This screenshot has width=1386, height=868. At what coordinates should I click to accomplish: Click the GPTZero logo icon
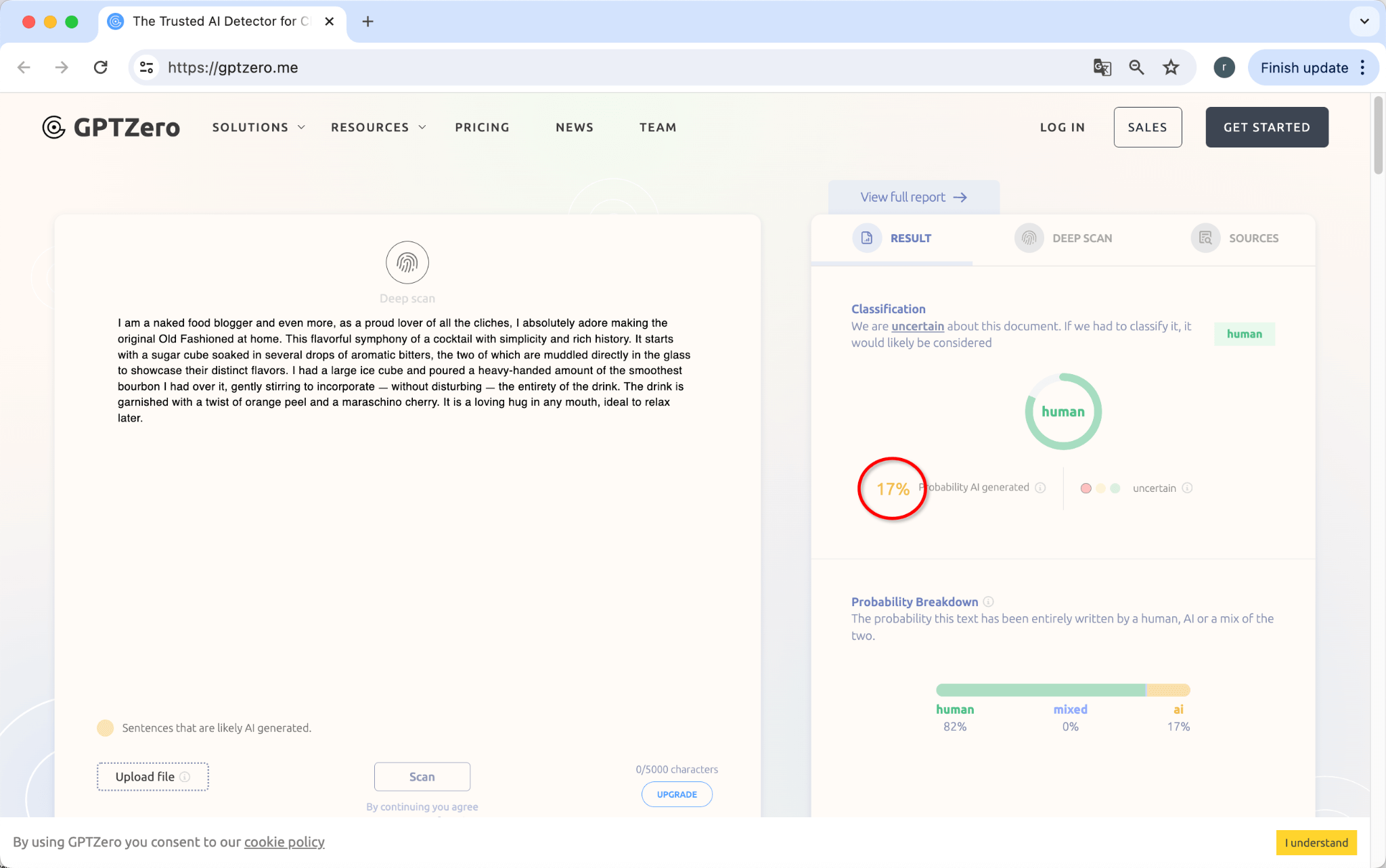point(53,127)
